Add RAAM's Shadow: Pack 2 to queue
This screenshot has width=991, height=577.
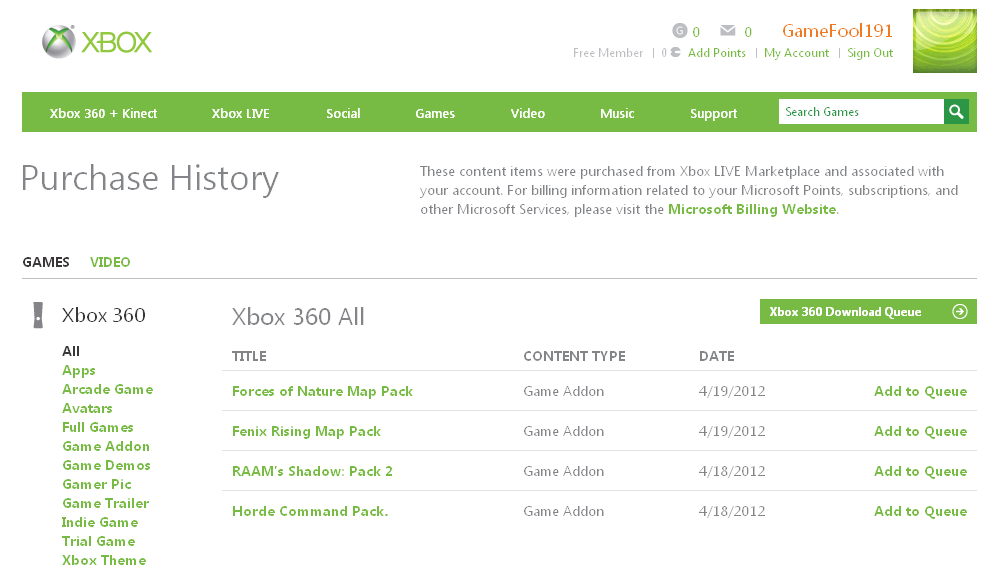tap(920, 471)
